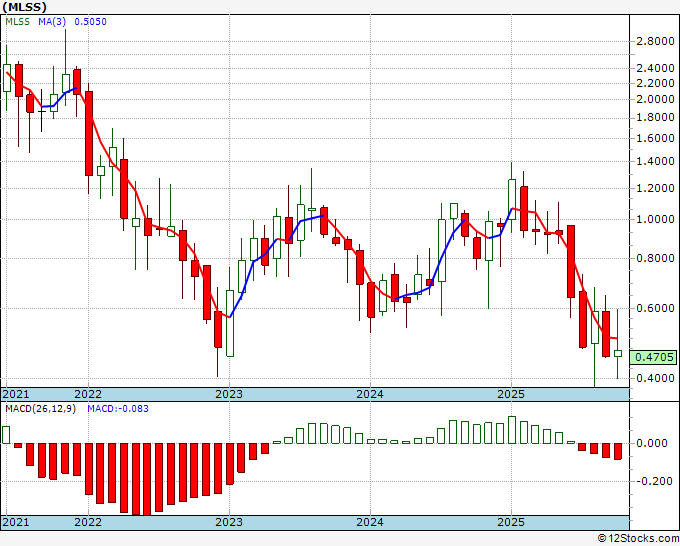The width and height of the screenshot is (680, 546).
Task: Click the large red January 2022 candlestick
Action: pos(89,134)
